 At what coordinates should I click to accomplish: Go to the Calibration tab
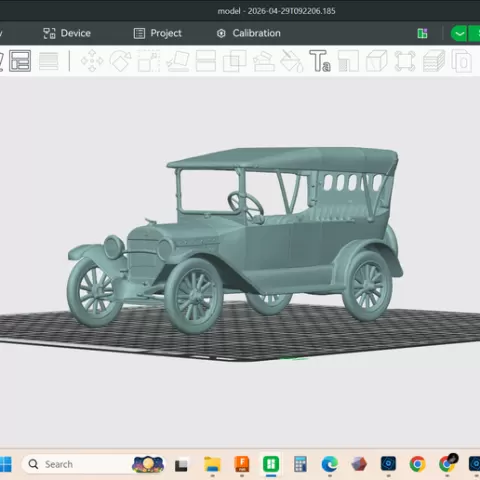tap(249, 33)
